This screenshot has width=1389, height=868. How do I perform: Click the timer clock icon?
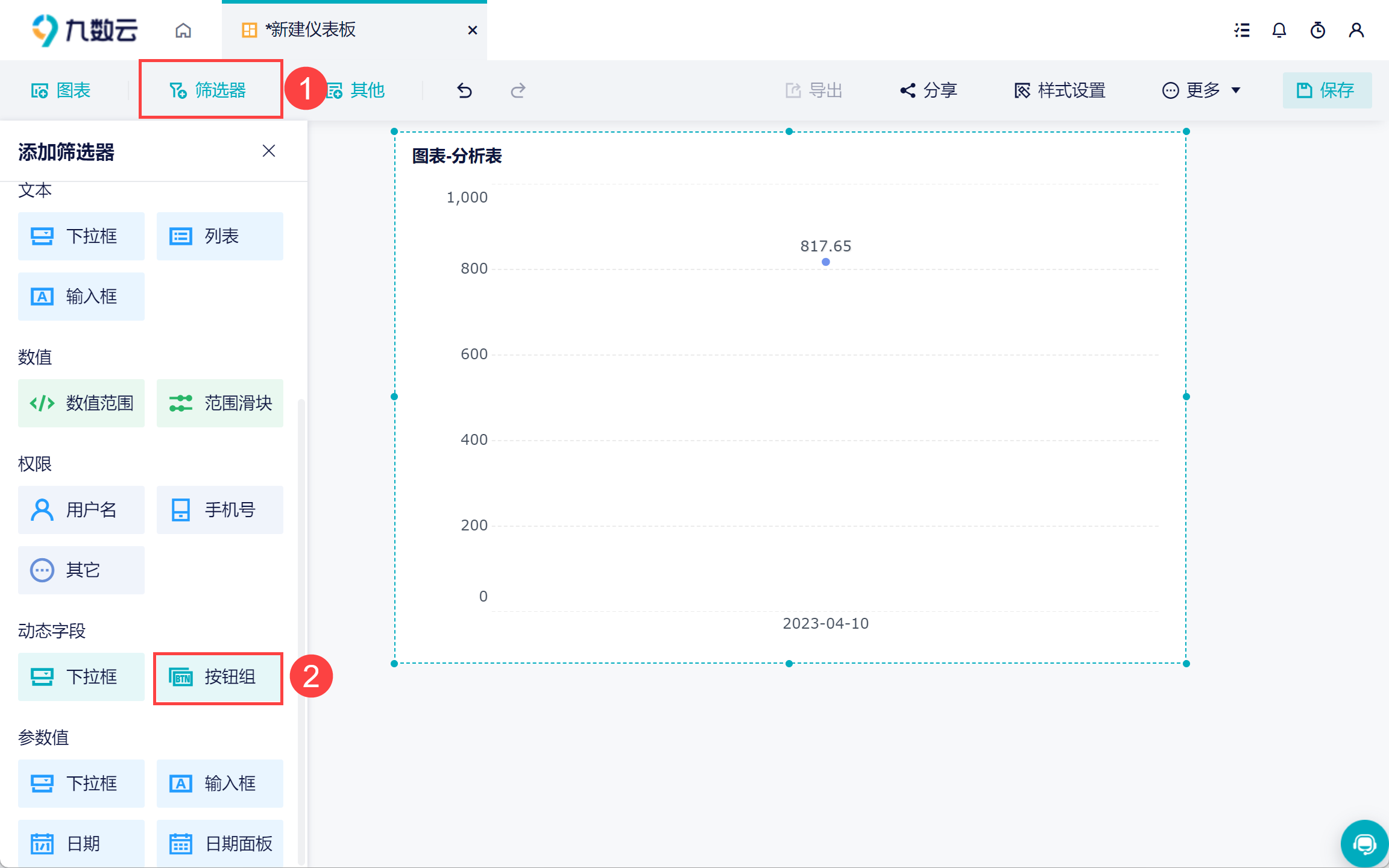point(1317,30)
